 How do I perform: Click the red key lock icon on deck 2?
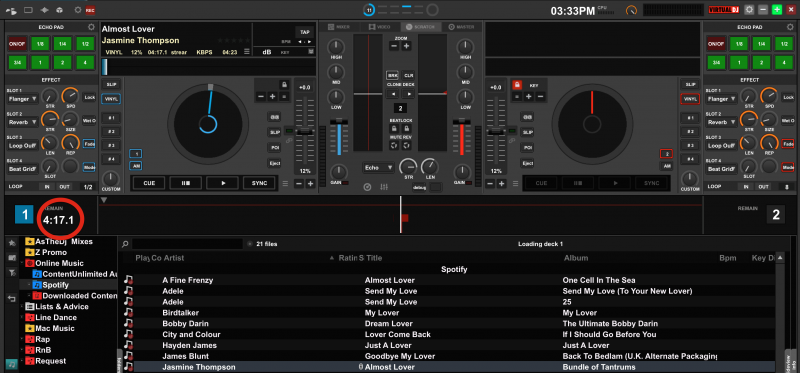point(517,85)
